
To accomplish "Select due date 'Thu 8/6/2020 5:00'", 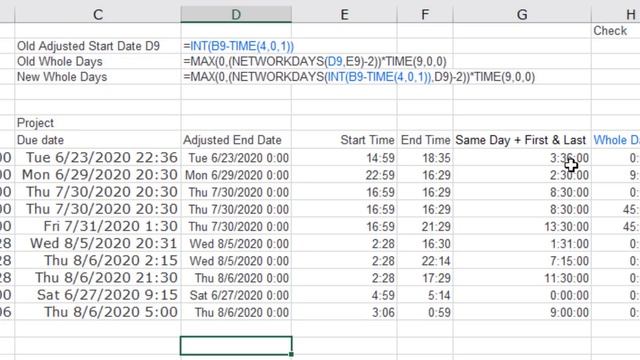I will [111, 312].
